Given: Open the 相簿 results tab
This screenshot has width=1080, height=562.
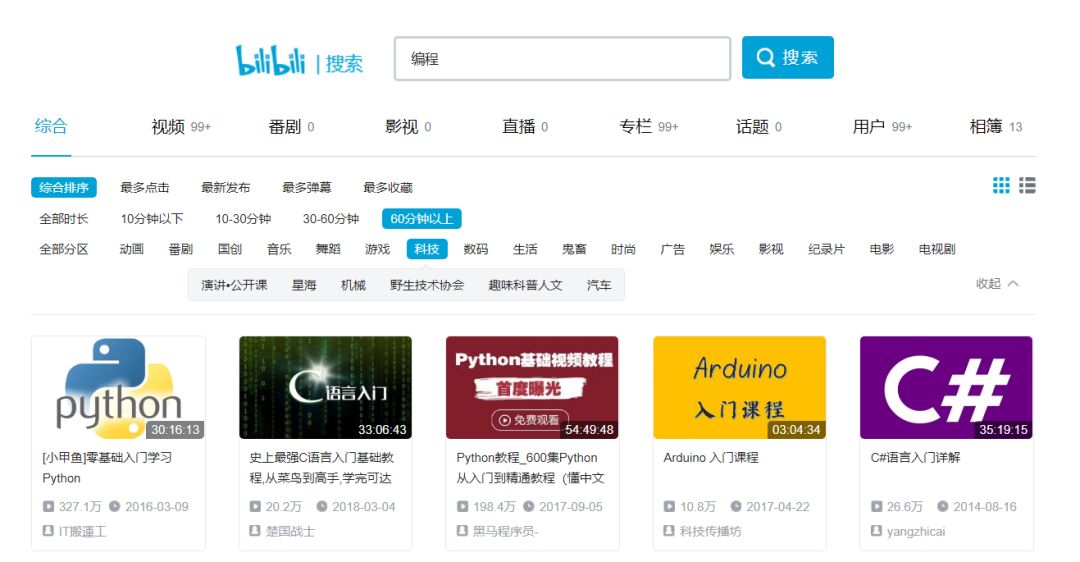Looking at the screenshot, I should [995, 127].
